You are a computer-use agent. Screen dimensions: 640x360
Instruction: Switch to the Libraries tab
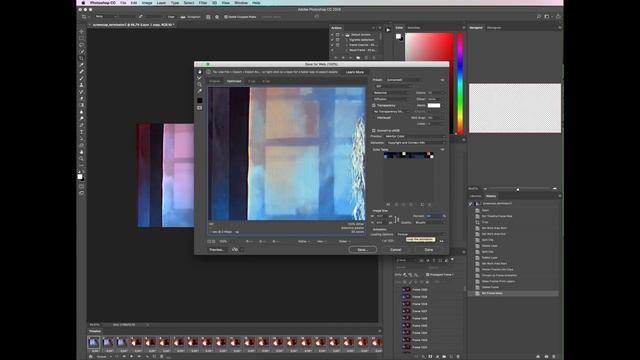pyautogui.click(x=476, y=196)
